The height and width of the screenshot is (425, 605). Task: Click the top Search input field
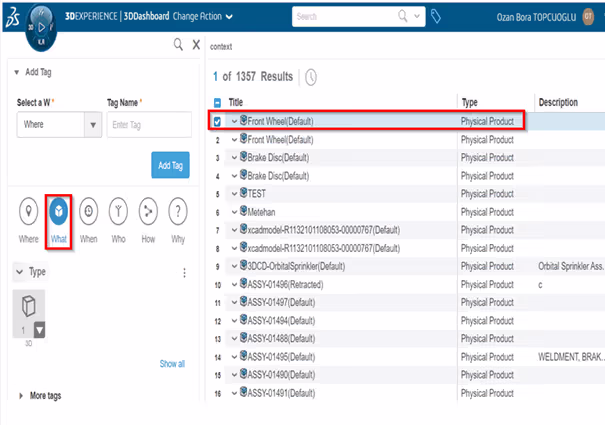tap(343, 17)
